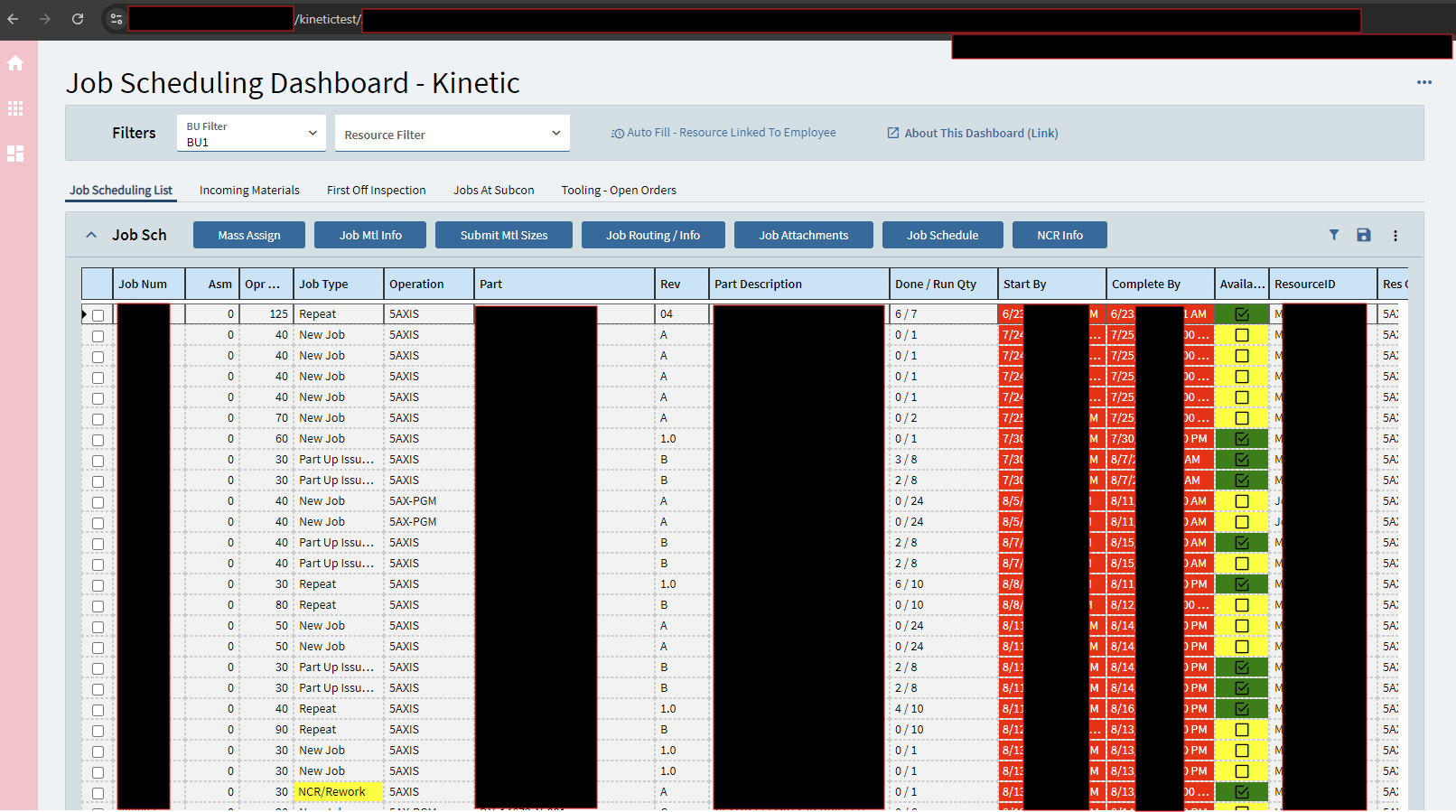
Task: Click the NCR Info button
Action: [1059, 235]
